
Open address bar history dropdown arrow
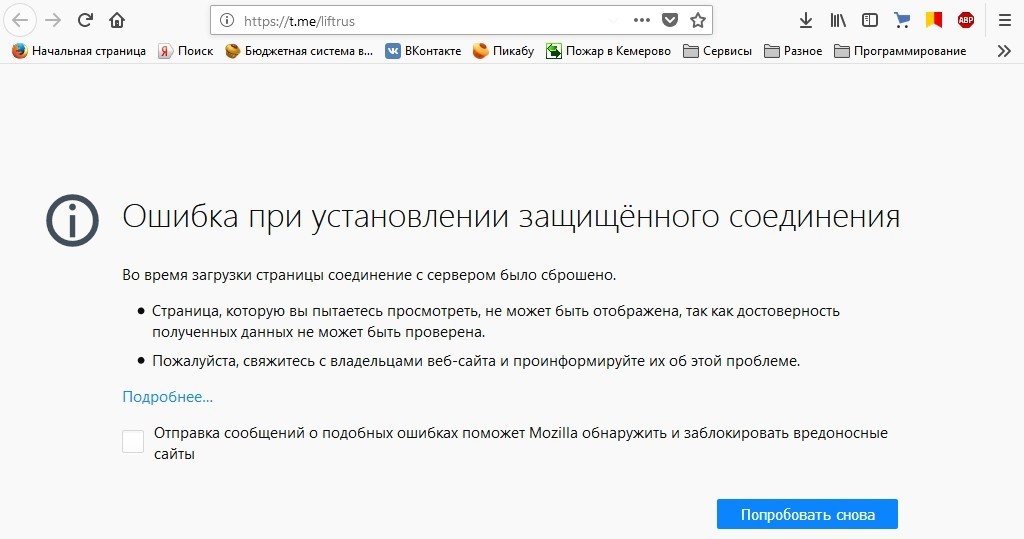coord(613,20)
